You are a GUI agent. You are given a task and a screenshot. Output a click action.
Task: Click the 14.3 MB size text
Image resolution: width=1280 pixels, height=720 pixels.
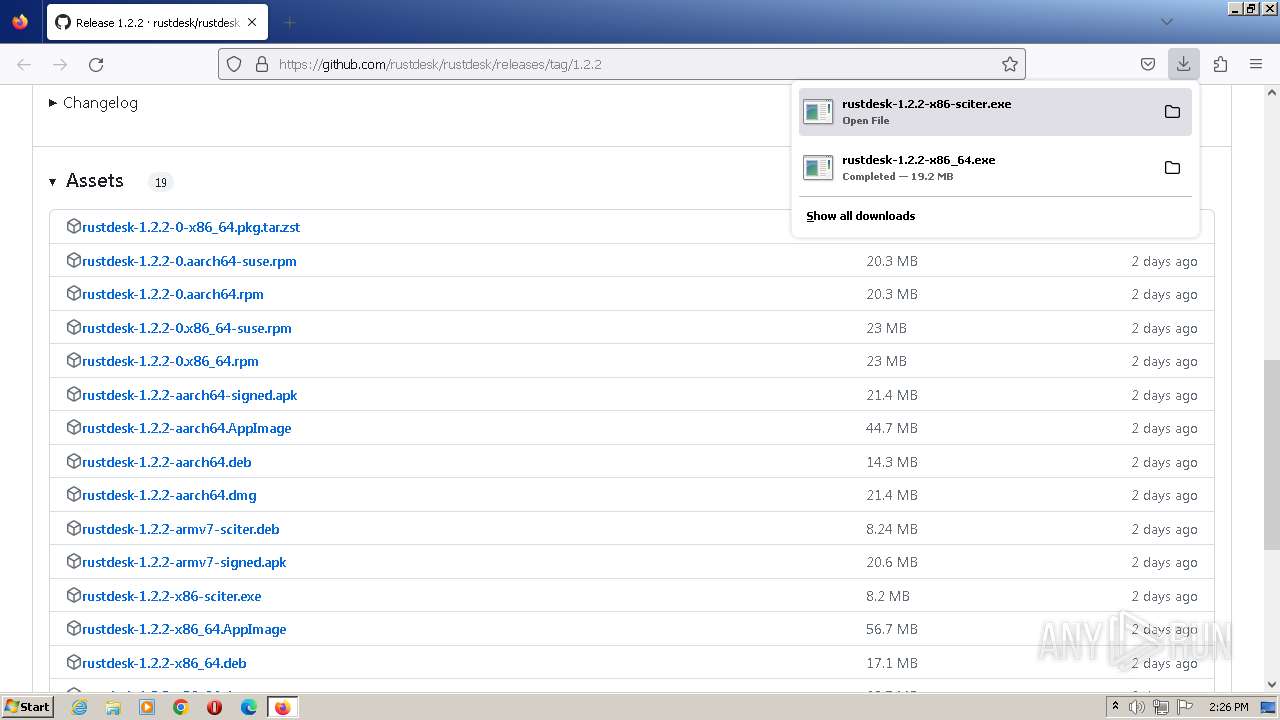[x=892, y=462]
